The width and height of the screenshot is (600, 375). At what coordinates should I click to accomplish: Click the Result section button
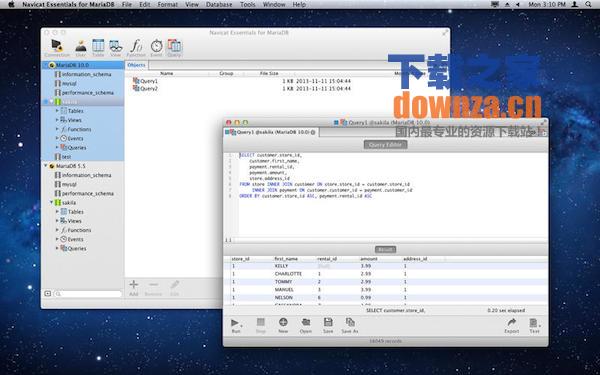click(x=385, y=249)
